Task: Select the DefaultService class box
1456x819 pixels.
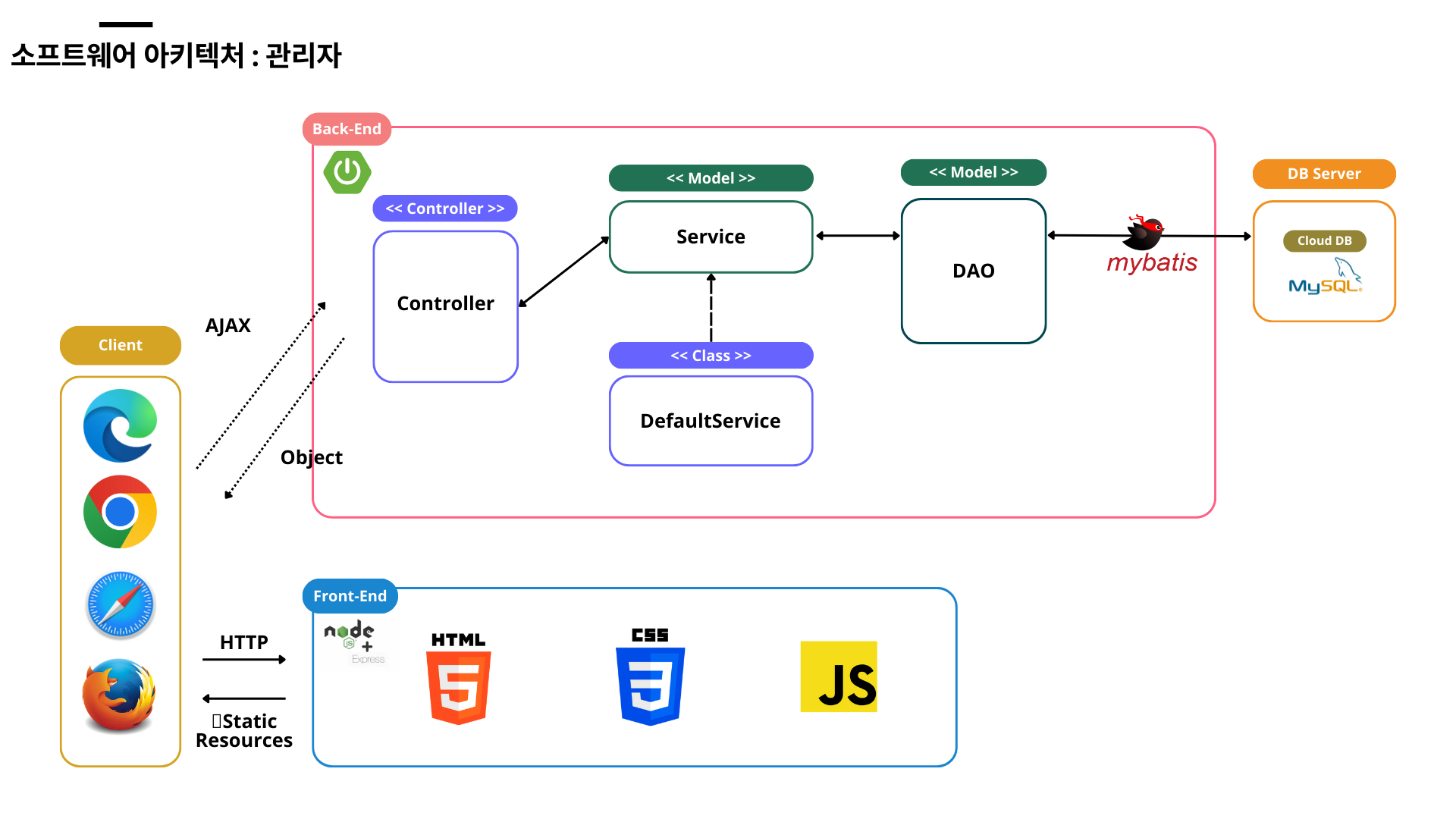Action: (711, 421)
